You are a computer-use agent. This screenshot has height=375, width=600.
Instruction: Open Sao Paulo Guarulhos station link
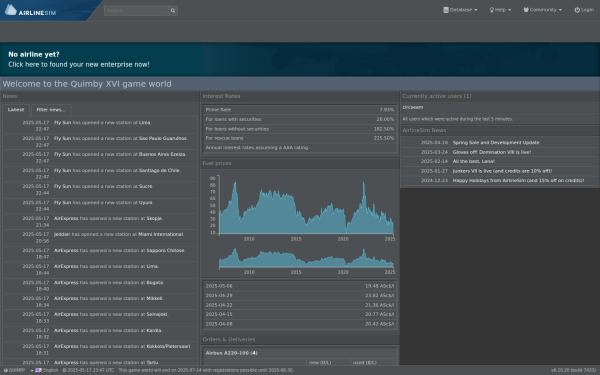pyautogui.click(x=163, y=138)
